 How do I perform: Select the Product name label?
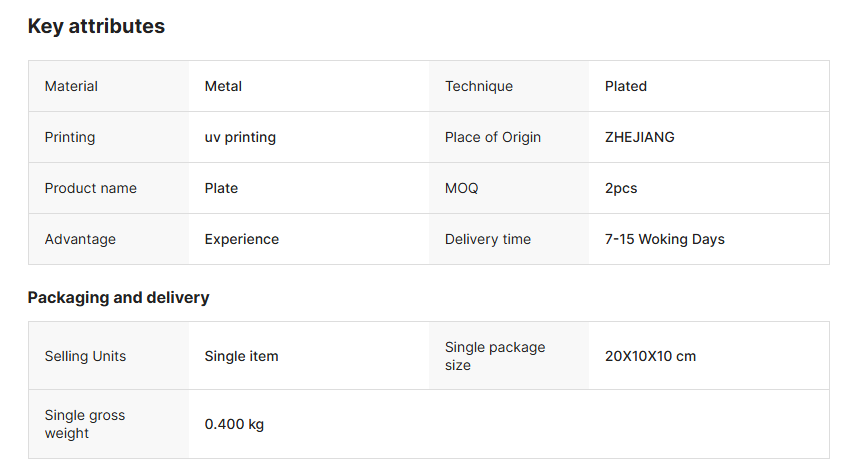point(91,189)
